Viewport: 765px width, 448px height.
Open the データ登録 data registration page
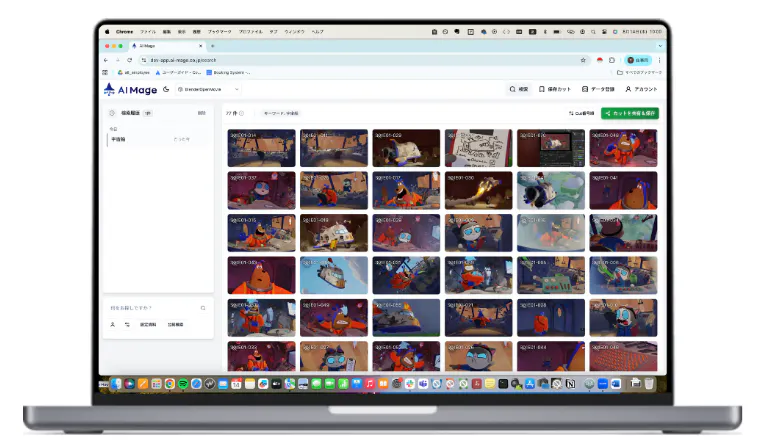coord(598,89)
